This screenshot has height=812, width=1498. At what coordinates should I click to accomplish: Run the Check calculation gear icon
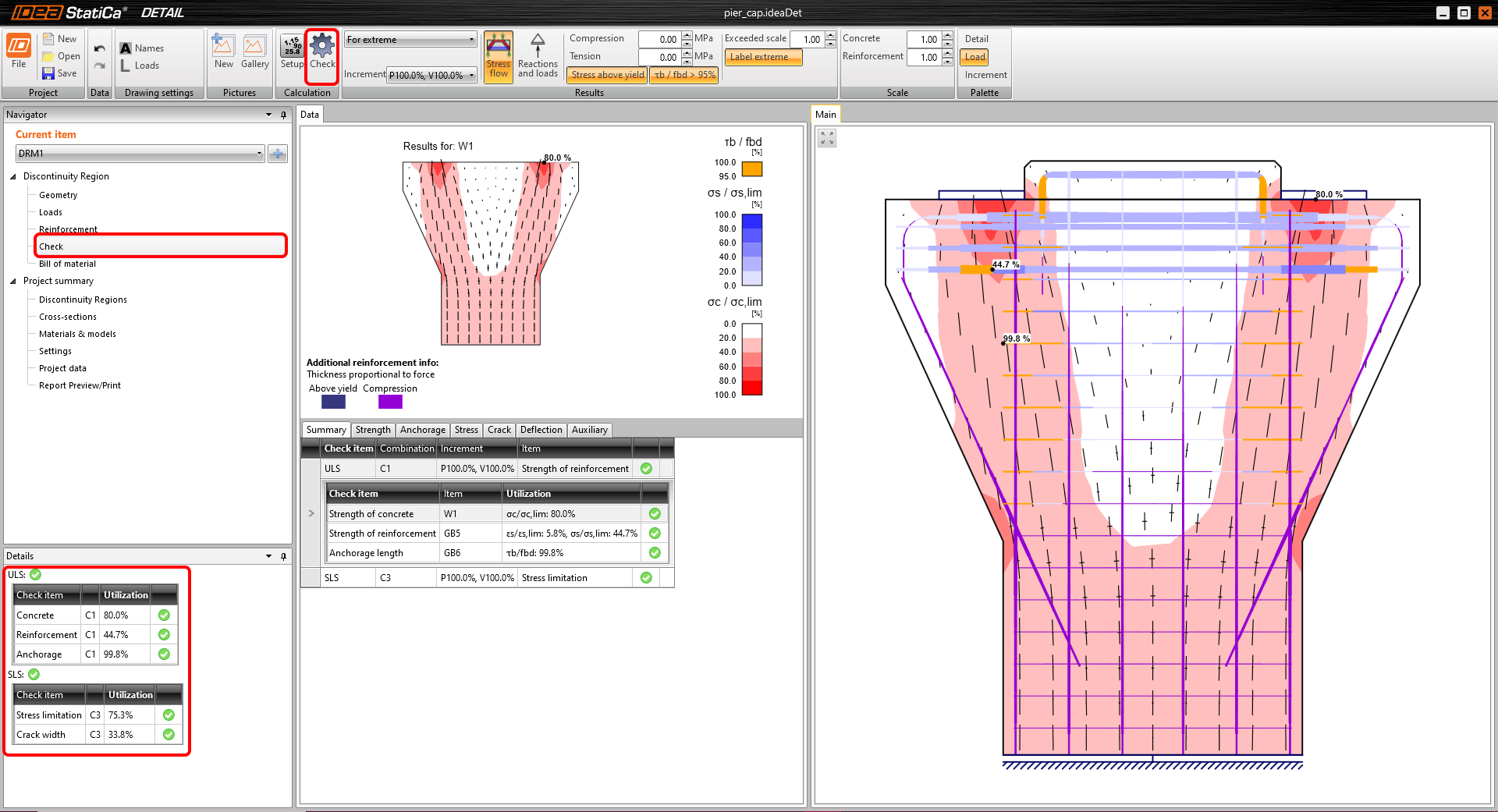pos(321,48)
